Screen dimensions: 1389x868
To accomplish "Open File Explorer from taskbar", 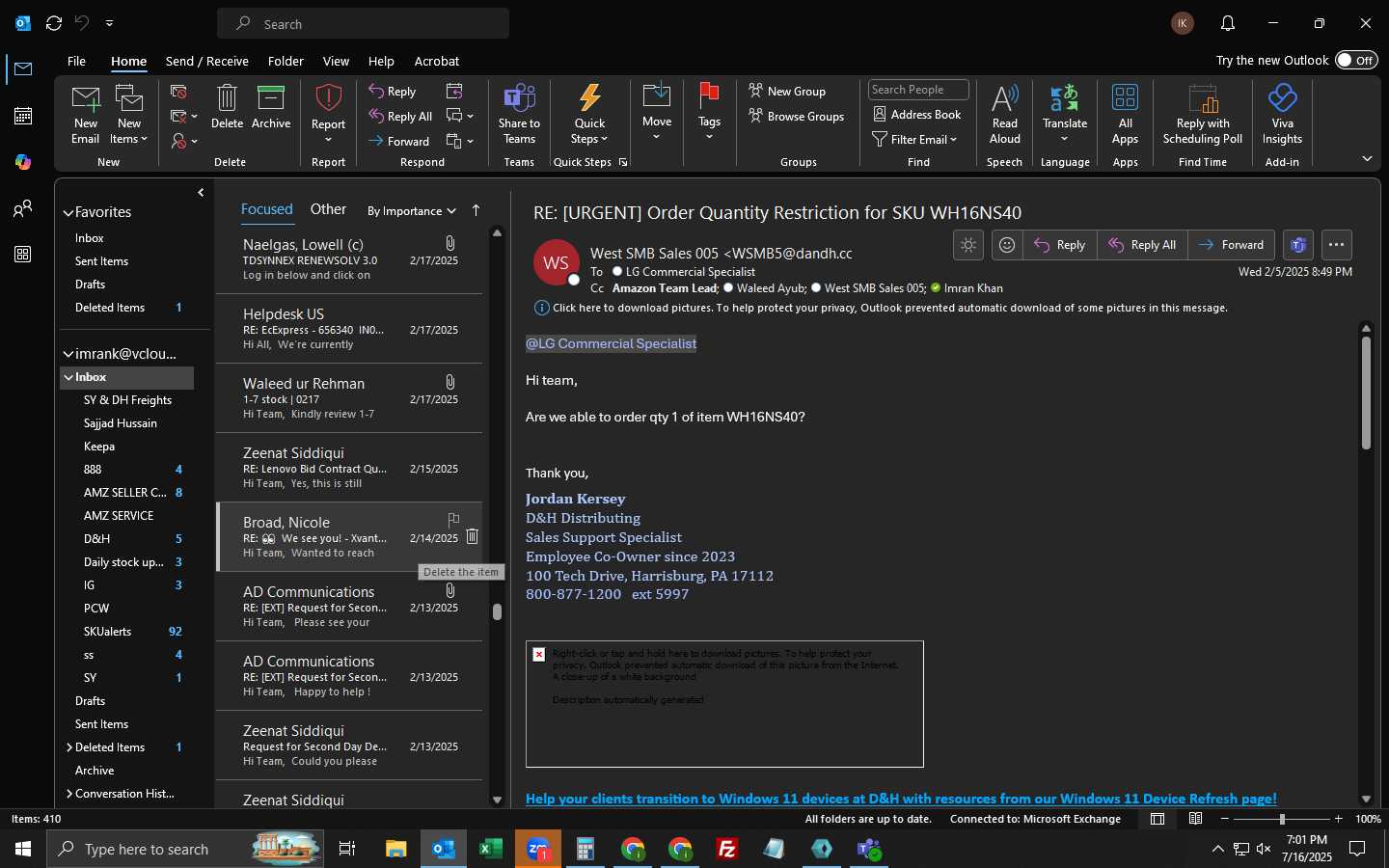I will click(x=395, y=849).
